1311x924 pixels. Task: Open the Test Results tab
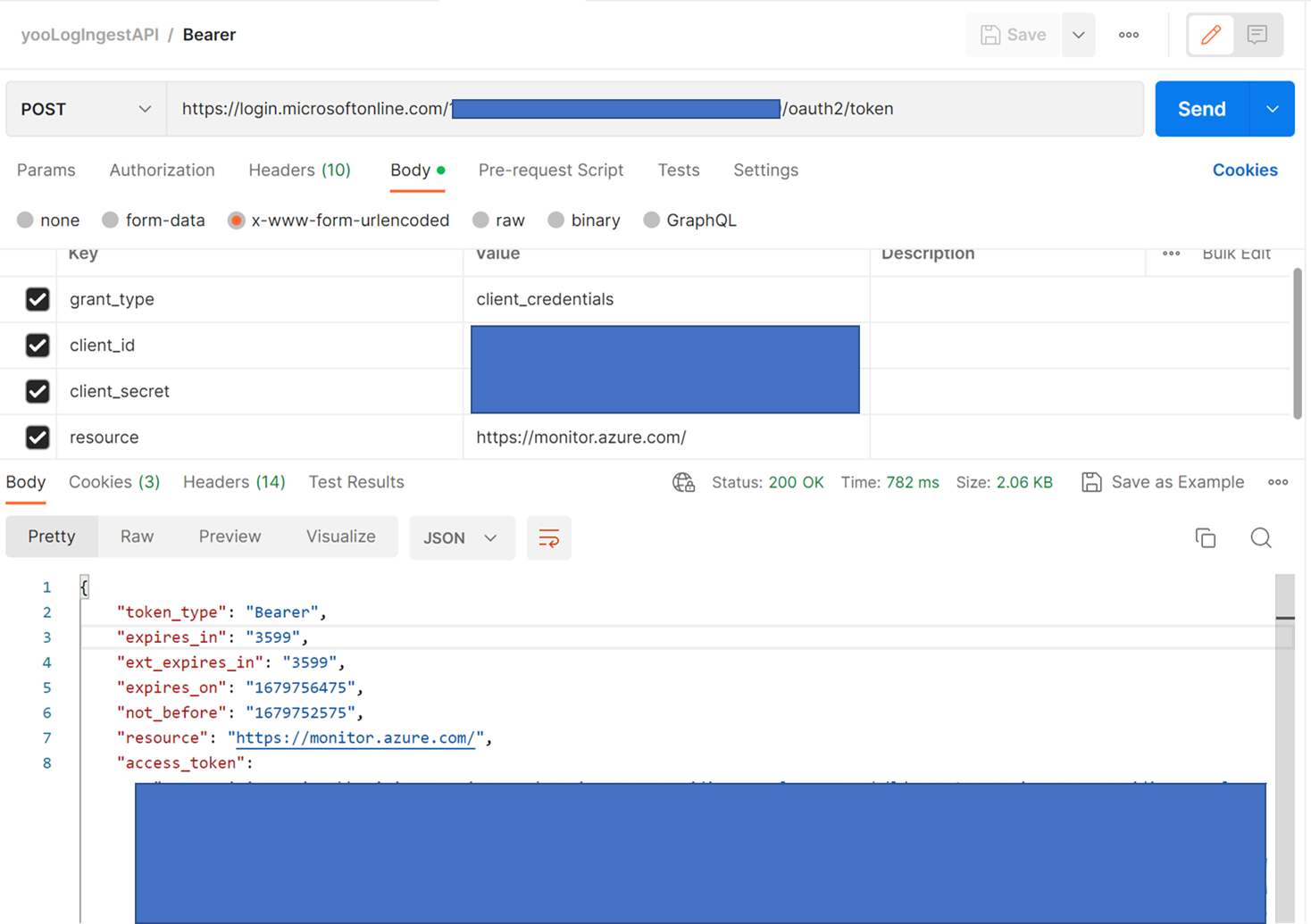tap(355, 481)
